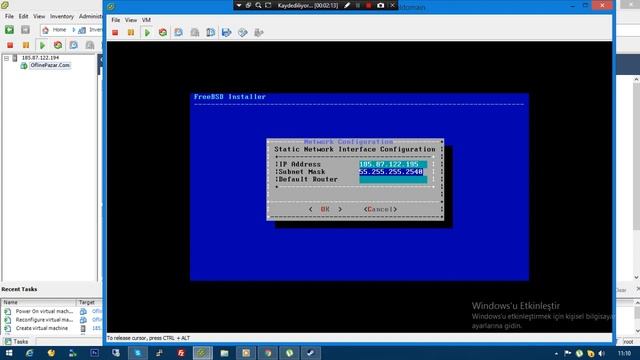Take screenshot with camera icon on recording bar
The image size is (640, 360).
[380, 5]
